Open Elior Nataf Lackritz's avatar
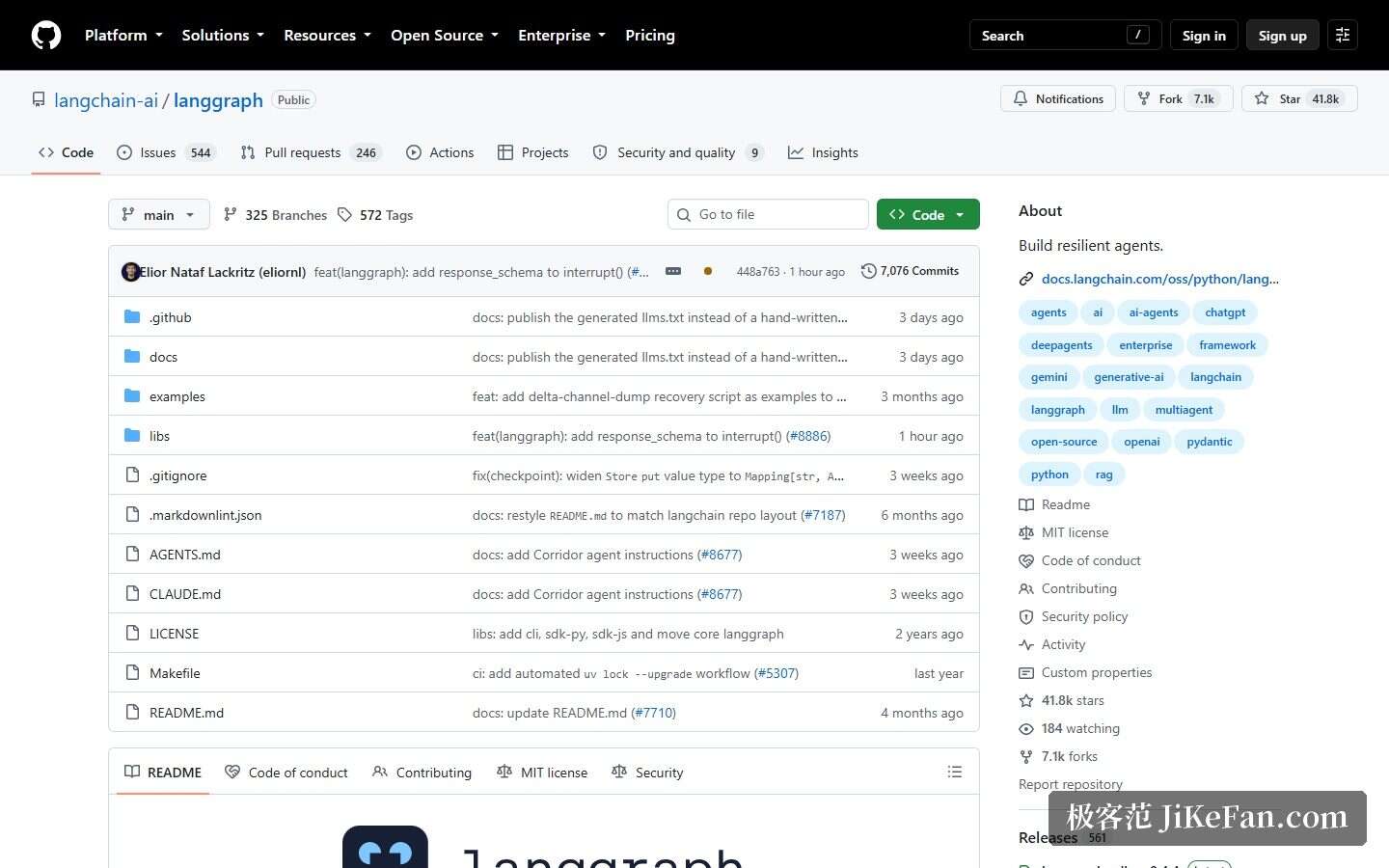This screenshot has width=1389, height=868. (x=131, y=272)
